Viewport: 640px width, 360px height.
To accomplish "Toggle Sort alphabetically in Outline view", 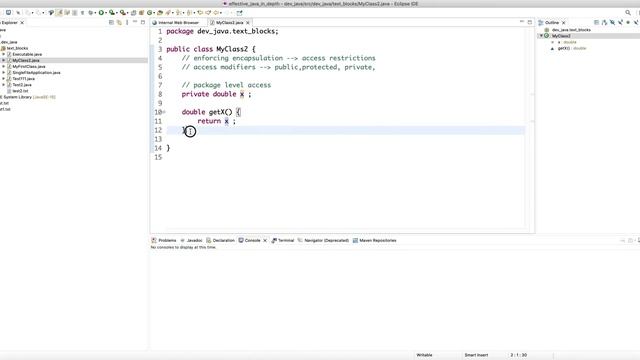I will click(x=604, y=22).
